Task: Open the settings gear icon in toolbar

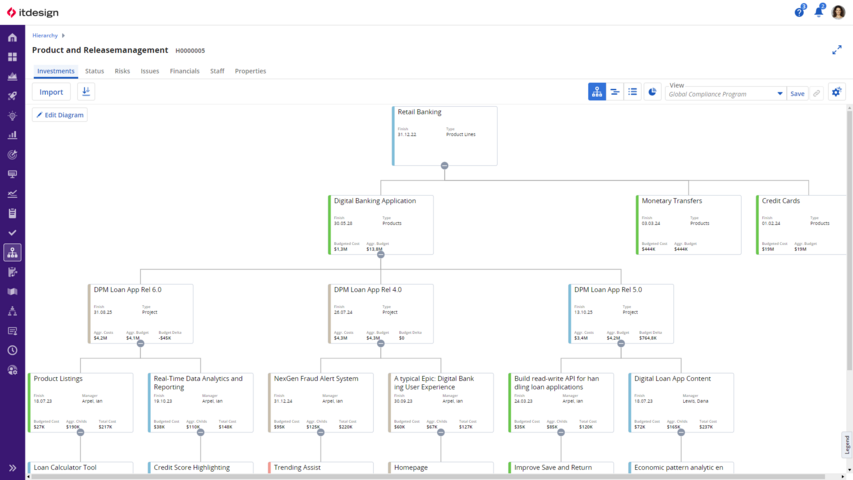Action: tap(836, 92)
